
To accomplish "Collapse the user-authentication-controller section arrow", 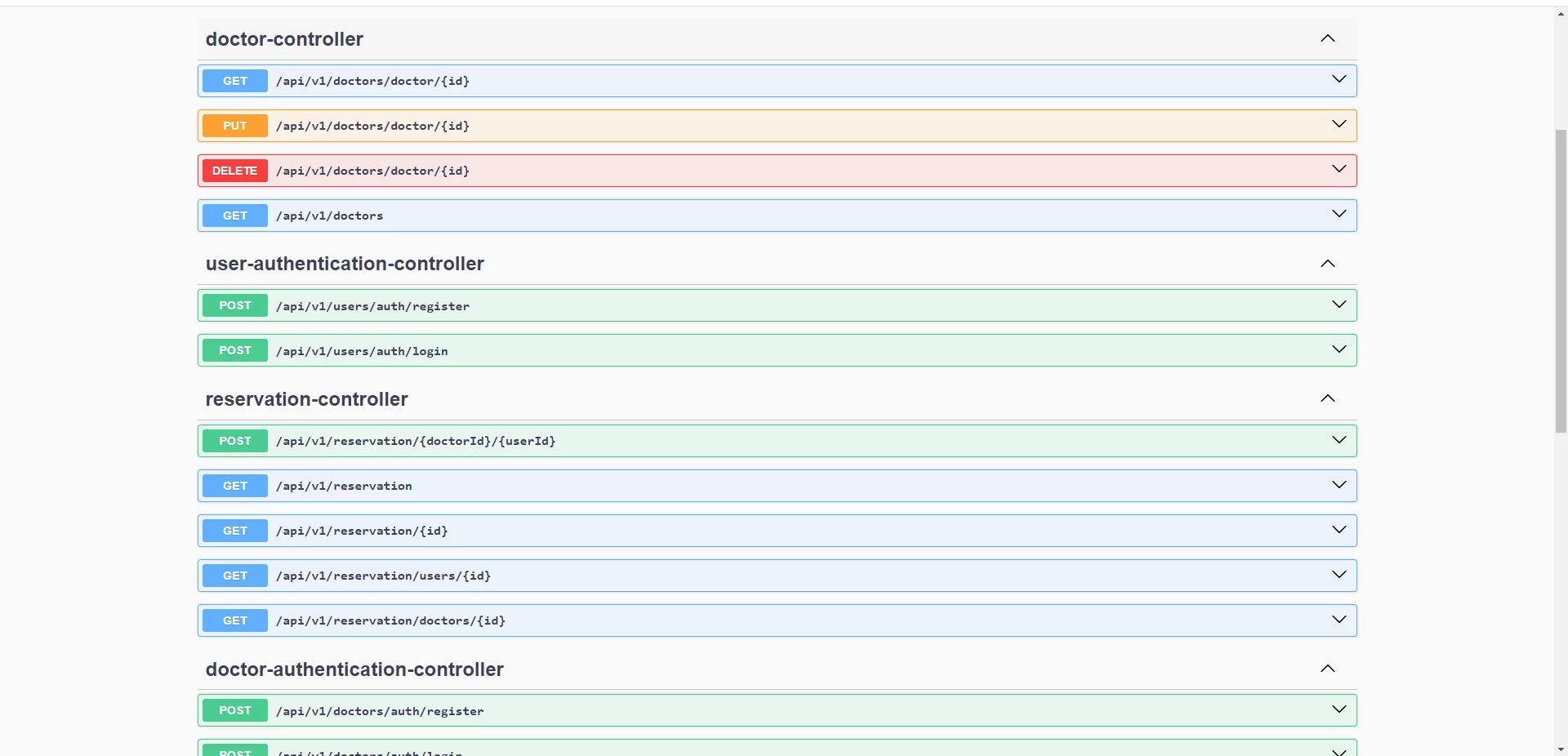I will pos(1327,264).
